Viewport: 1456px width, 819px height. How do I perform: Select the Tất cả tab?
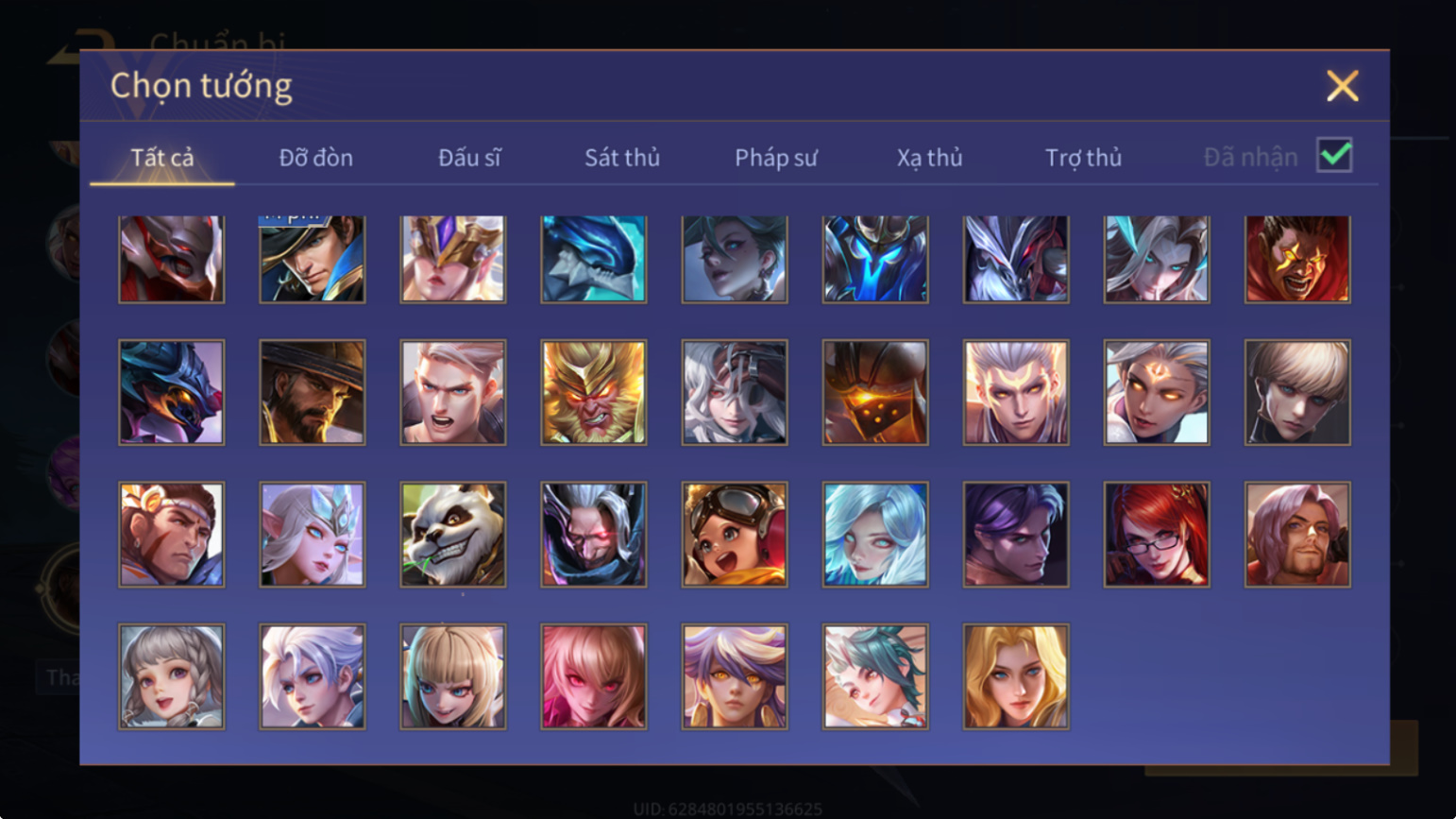(x=162, y=158)
